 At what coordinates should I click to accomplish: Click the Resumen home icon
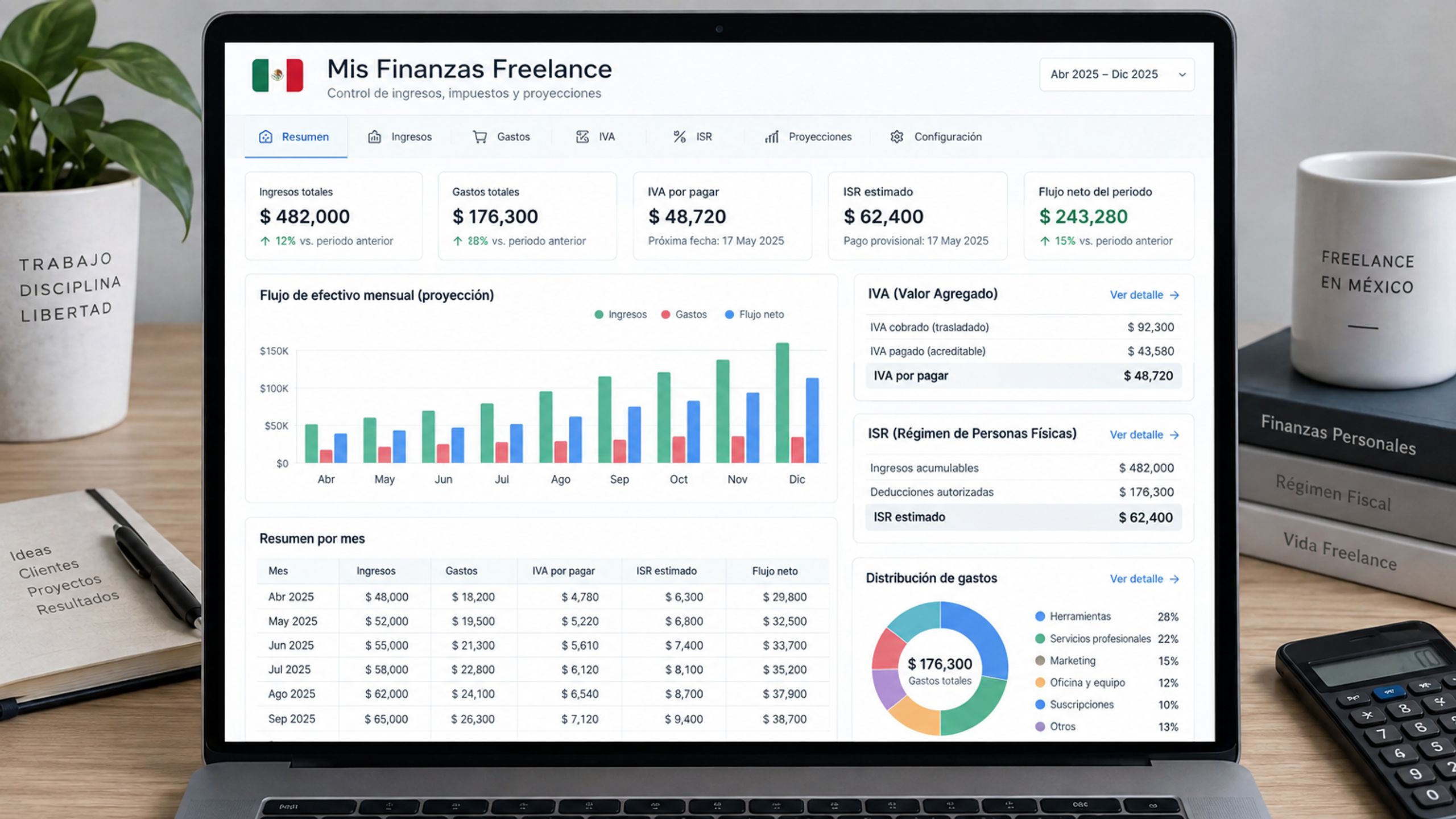point(266,136)
